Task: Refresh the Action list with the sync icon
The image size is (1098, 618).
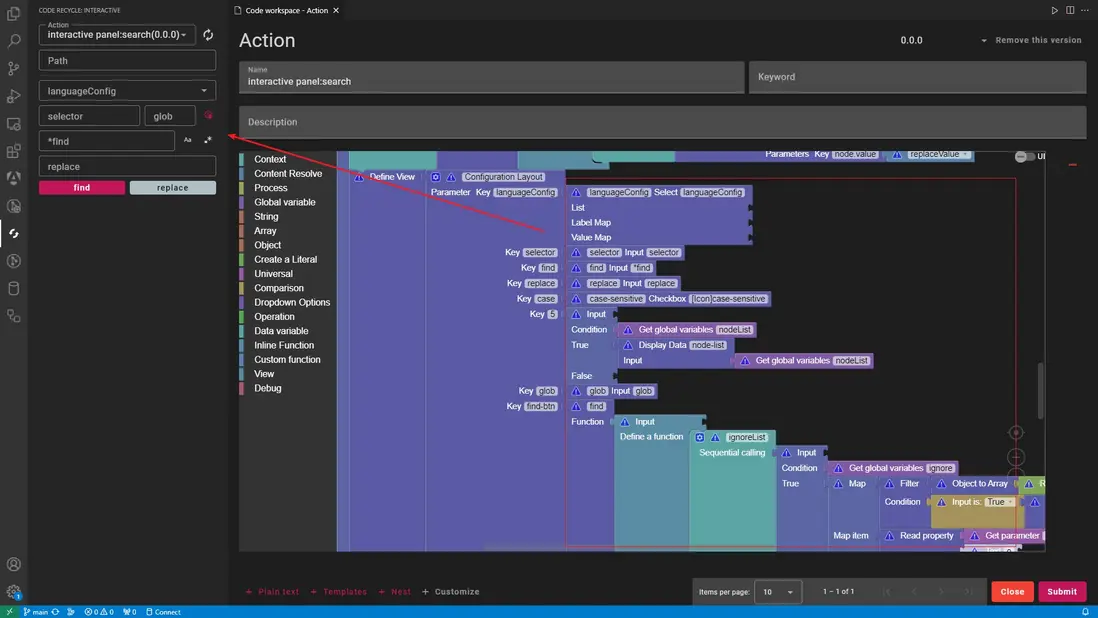Action: pos(207,33)
